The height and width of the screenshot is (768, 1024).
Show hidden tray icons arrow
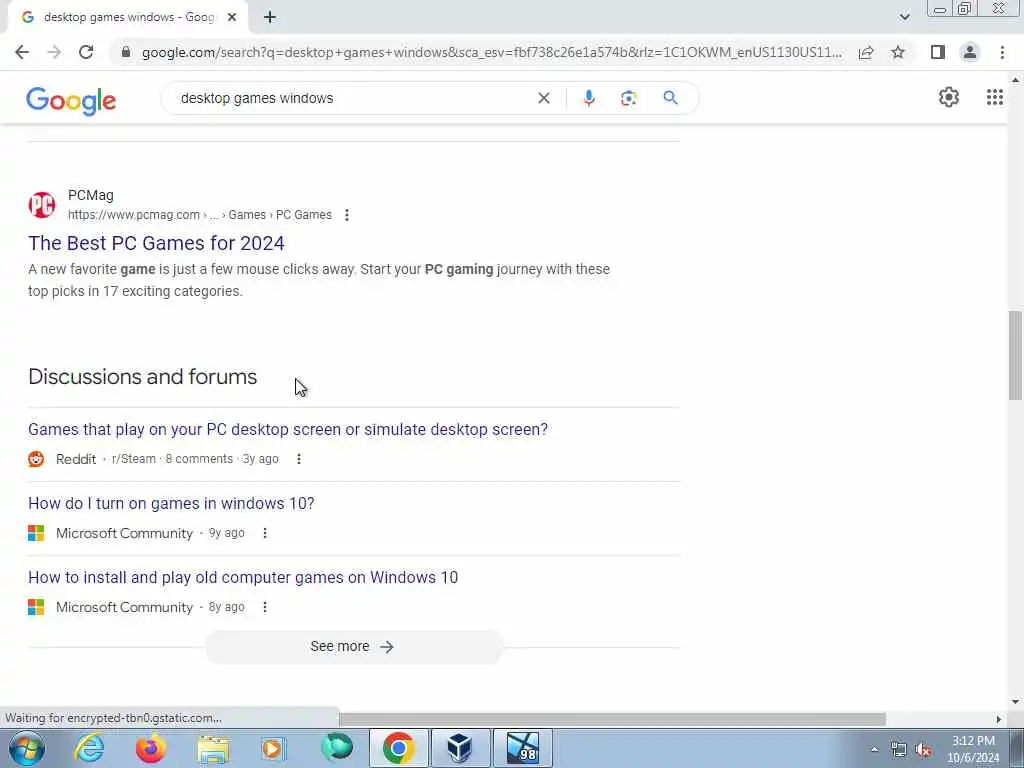[874, 749]
